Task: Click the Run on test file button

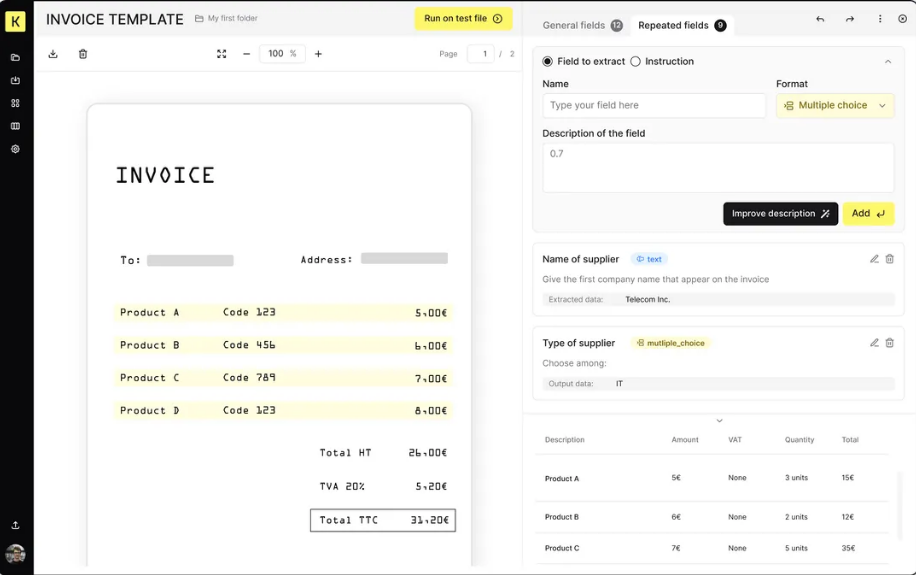Action: click(463, 19)
